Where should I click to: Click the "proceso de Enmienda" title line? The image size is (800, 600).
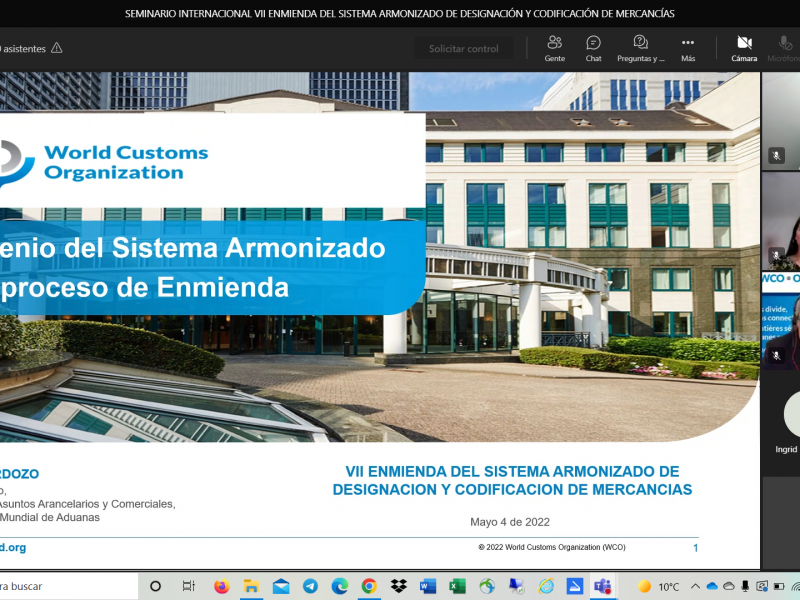pos(144,287)
